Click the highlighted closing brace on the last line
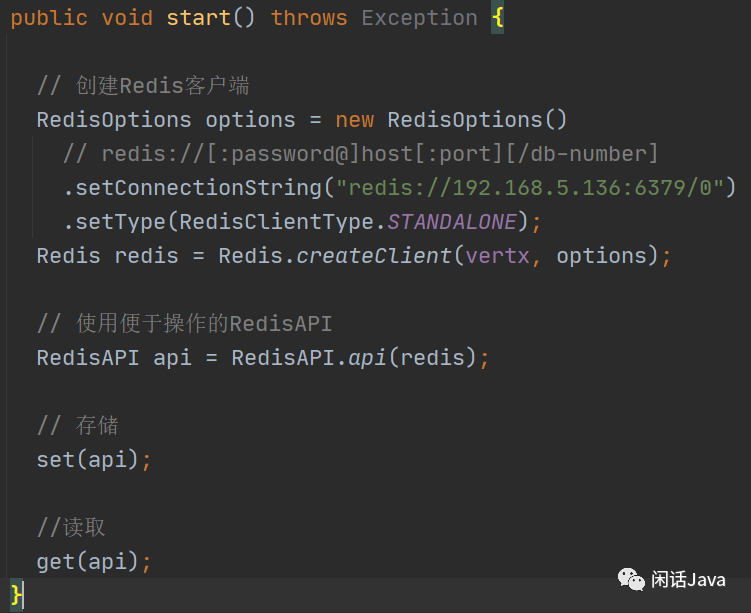 pos(16,594)
